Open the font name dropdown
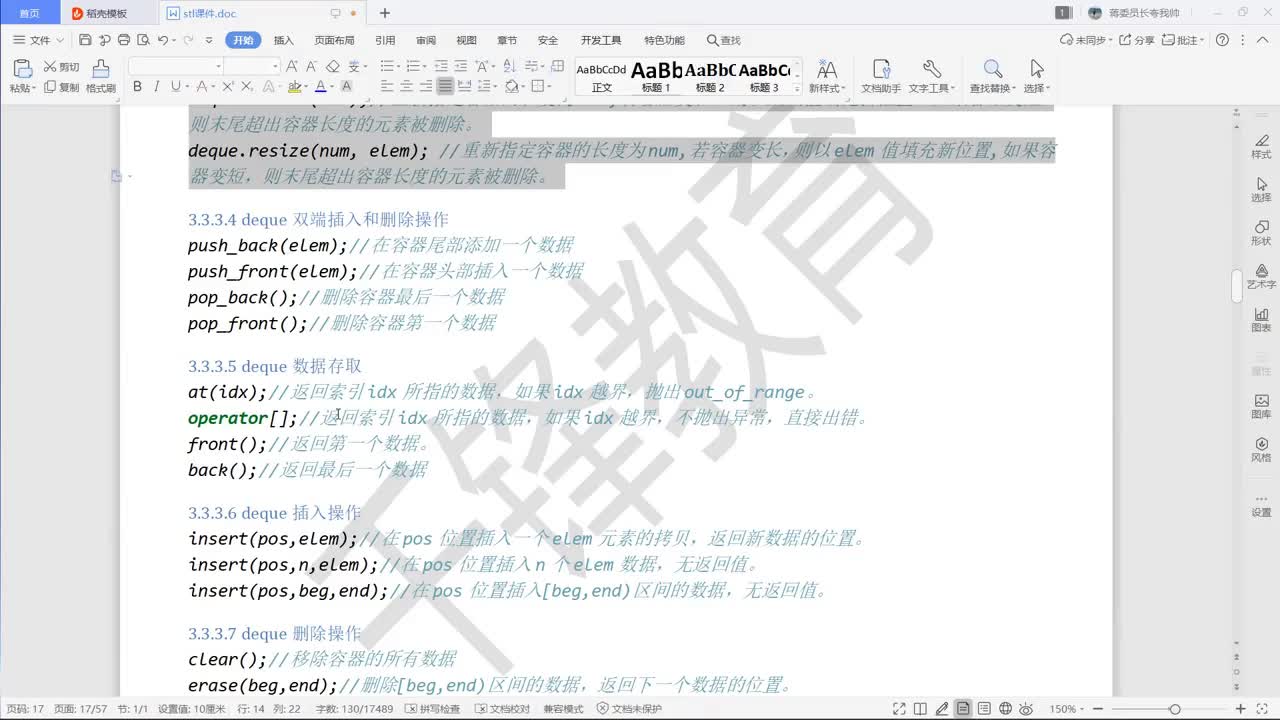 216,66
